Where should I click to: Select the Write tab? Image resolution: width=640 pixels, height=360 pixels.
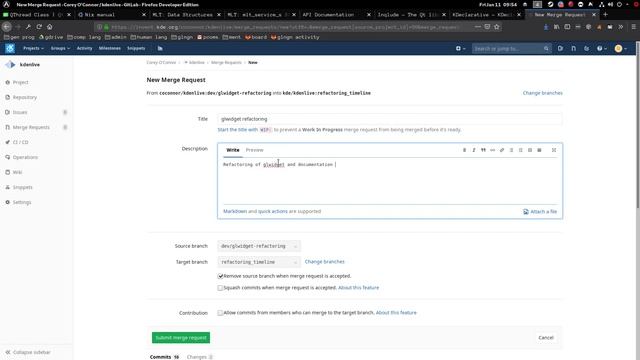tap(233, 150)
